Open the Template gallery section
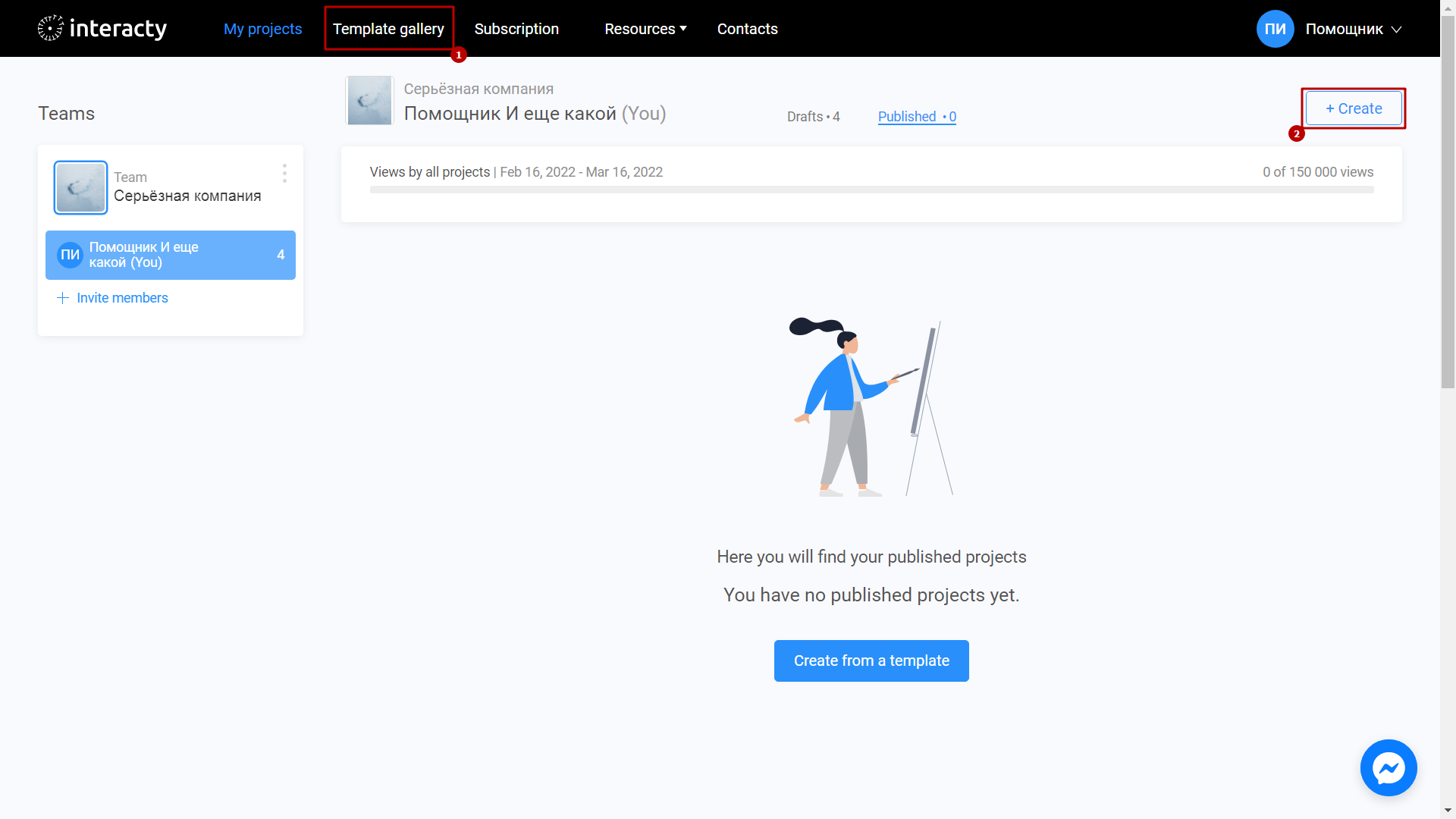Viewport: 1456px width, 819px height. [x=389, y=28]
